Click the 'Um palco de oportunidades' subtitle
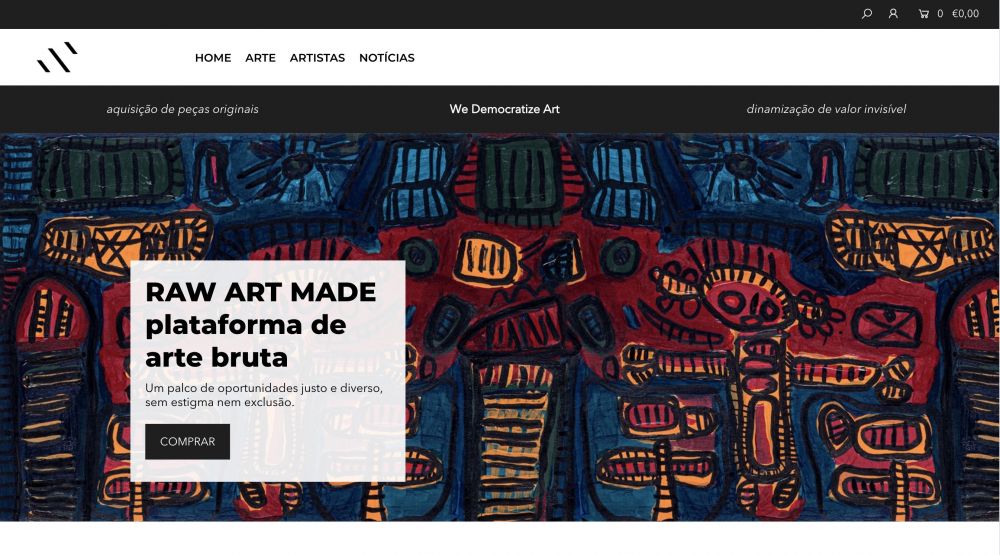Image resolution: width=1000 pixels, height=555 pixels. click(x=264, y=395)
